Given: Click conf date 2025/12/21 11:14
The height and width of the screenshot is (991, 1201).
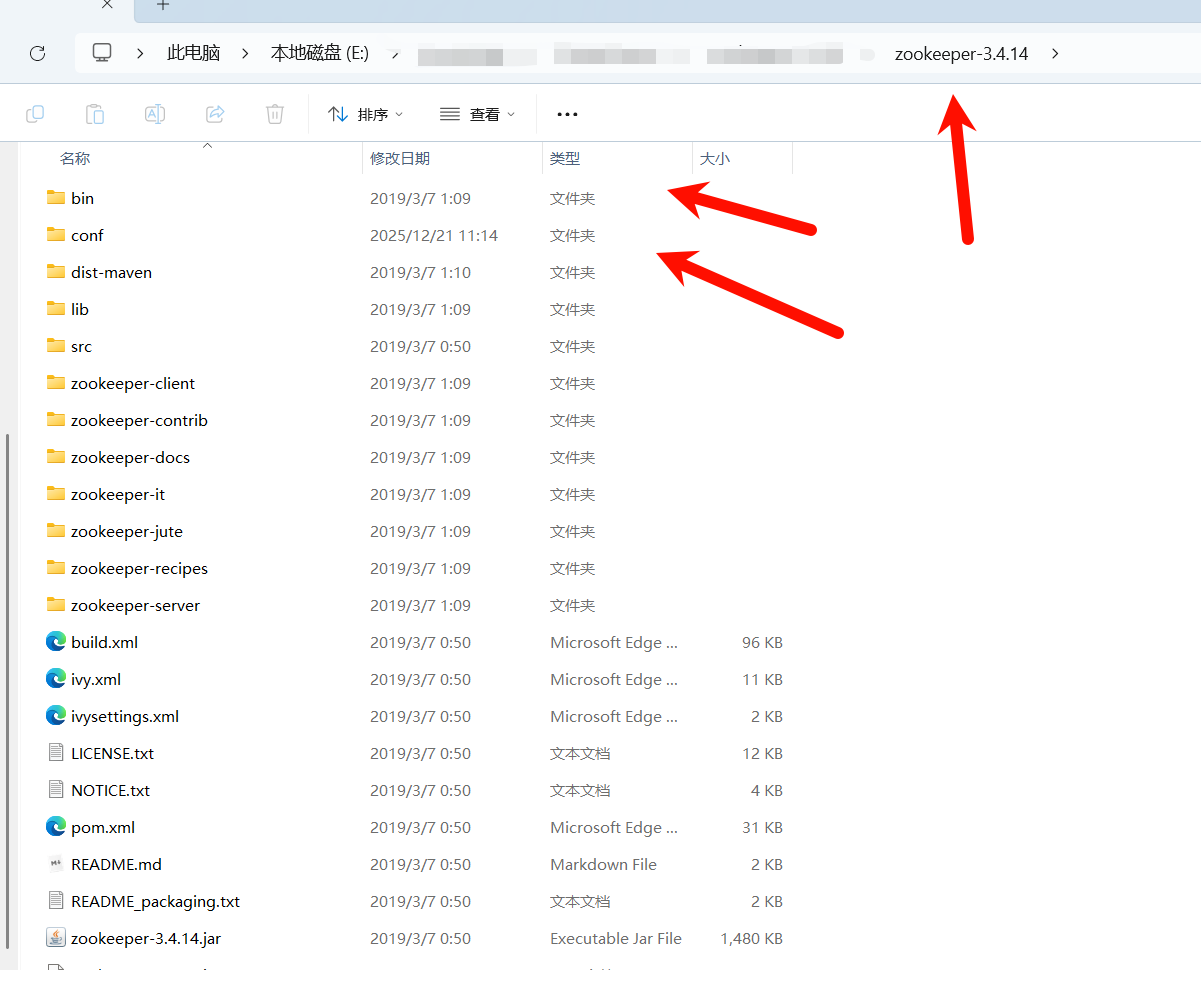Looking at the screenshot, I should pos(434,235).
